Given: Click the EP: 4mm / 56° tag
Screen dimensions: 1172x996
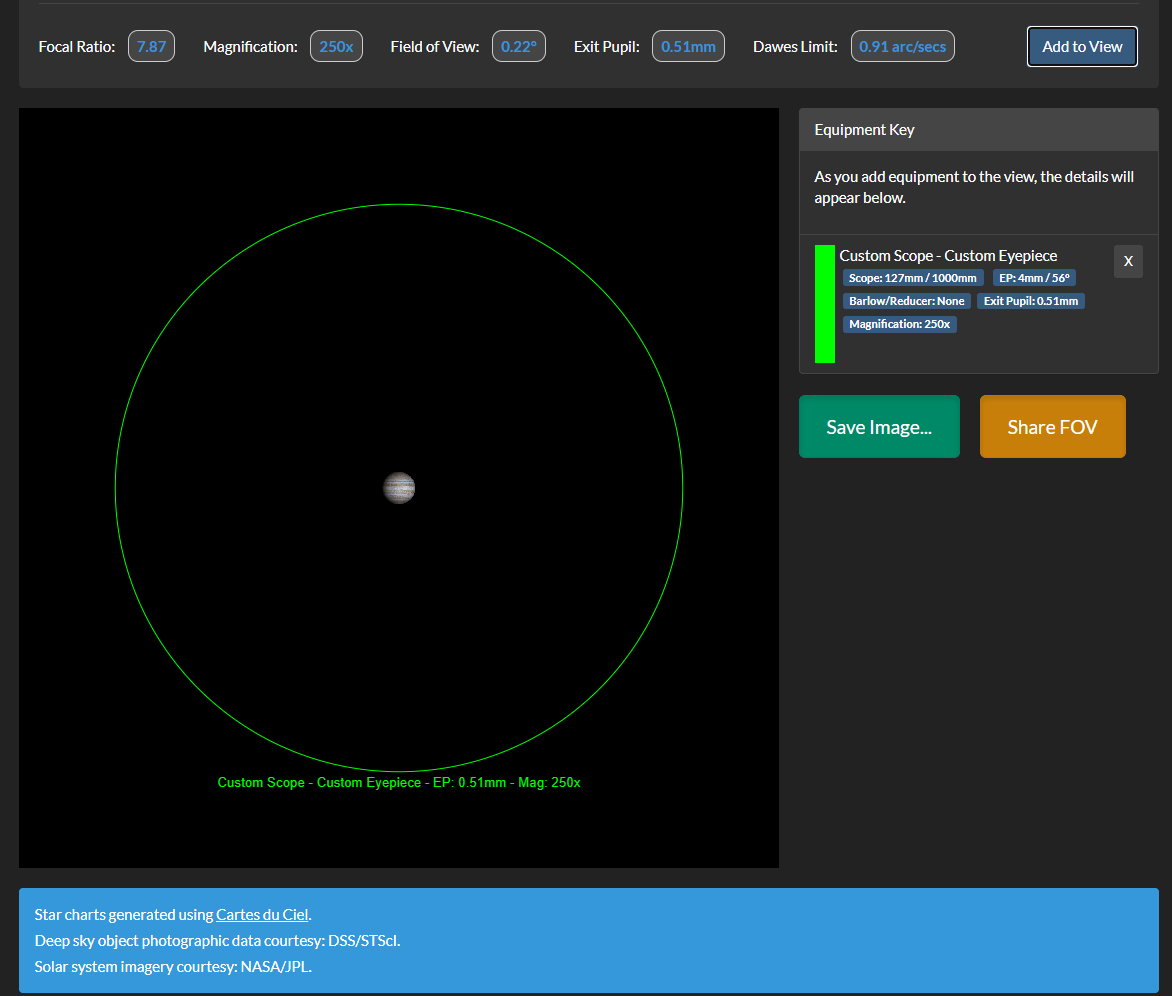Looking at the screenshot, I should click(x=1034, y=278).
